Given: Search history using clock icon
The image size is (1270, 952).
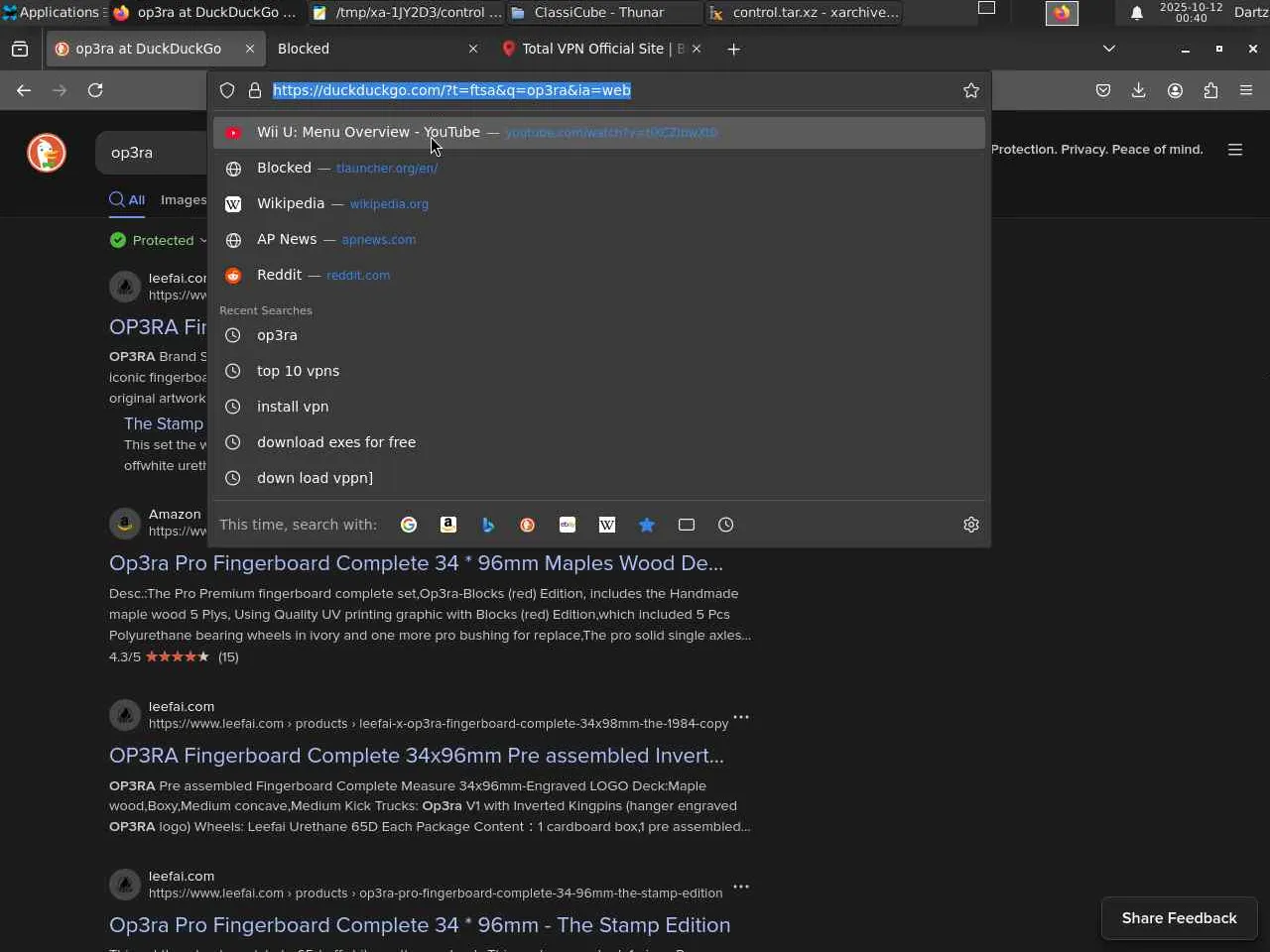Looking at the screenshot, I should click(x=726, y=525).
